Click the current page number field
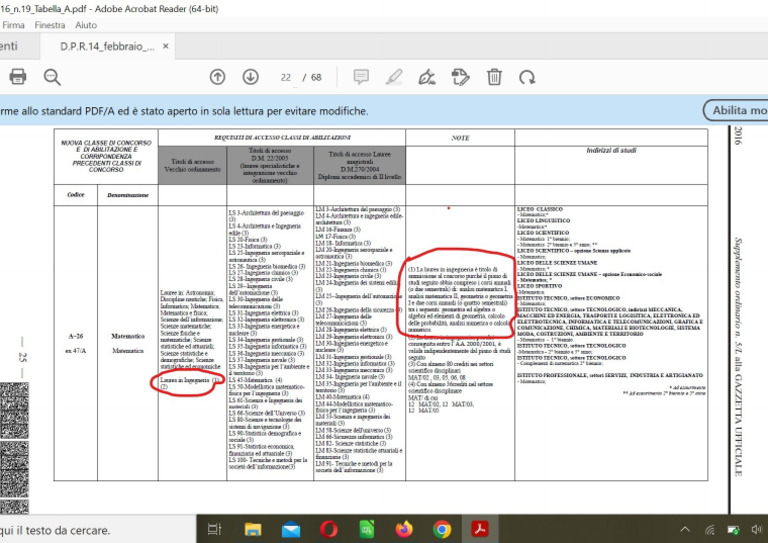 click(285, 77)
